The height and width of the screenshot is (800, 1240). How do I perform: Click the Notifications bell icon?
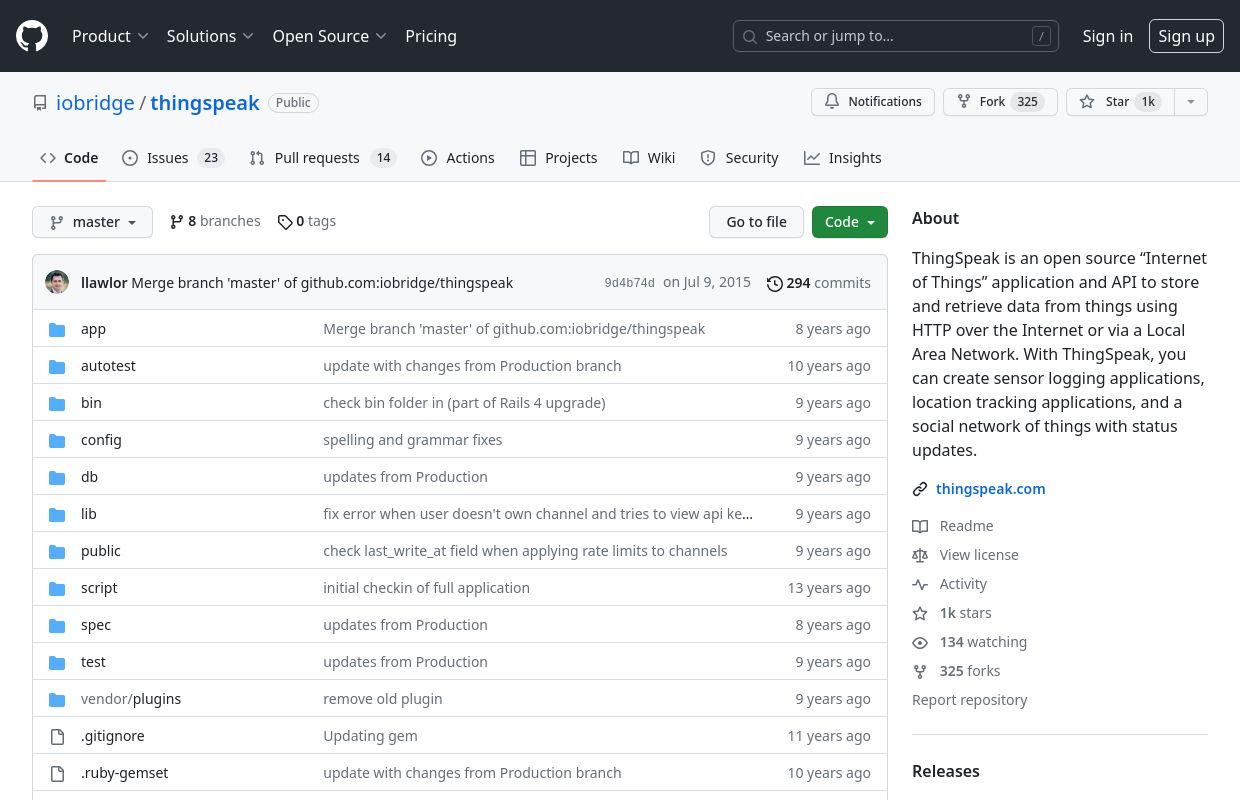(832, 102)
